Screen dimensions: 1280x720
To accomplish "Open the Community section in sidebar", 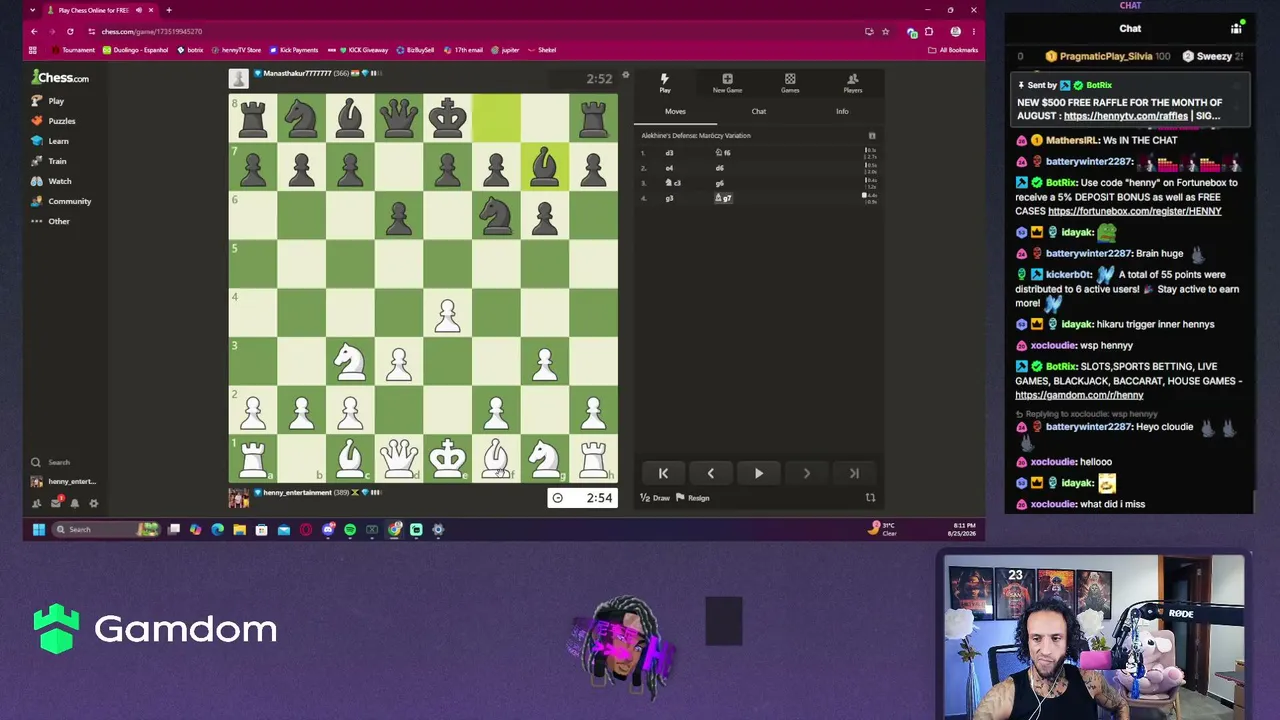I will click(61, 201).
